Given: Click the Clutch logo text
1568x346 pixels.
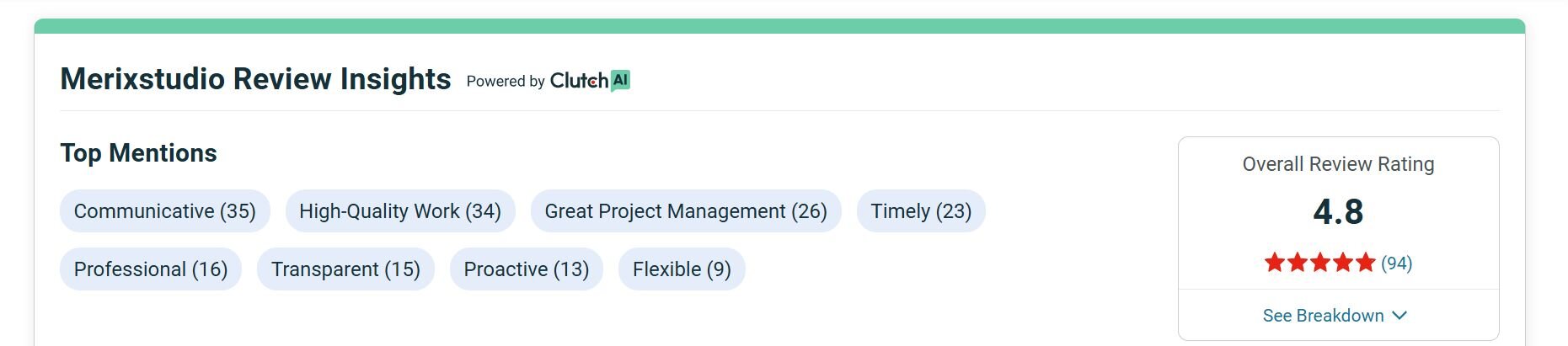Looking at the screenshot, I should click(579, 81).
